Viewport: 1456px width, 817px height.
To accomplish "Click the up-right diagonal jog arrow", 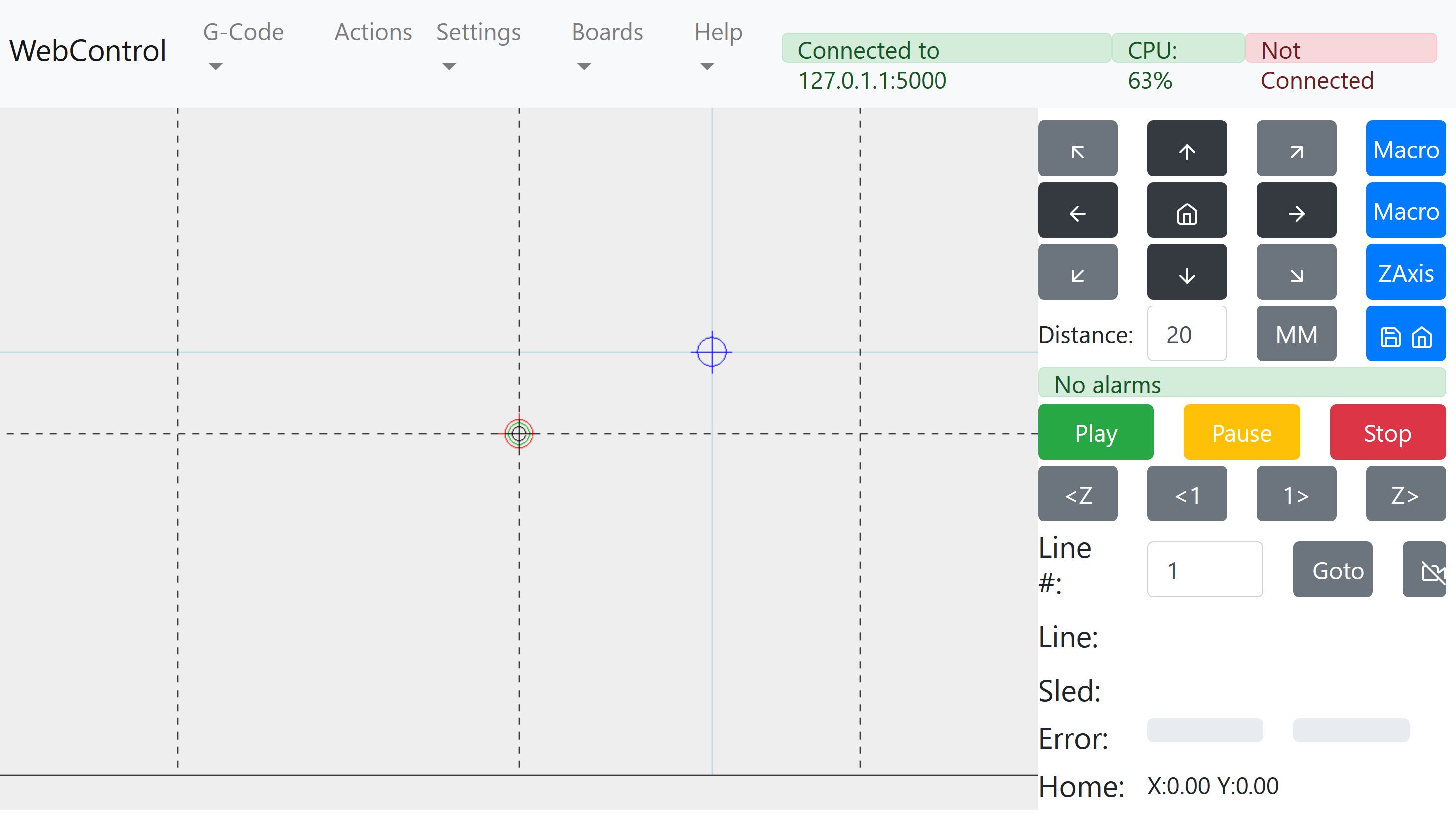I will pyautogui.click(x=1296, y=149).
